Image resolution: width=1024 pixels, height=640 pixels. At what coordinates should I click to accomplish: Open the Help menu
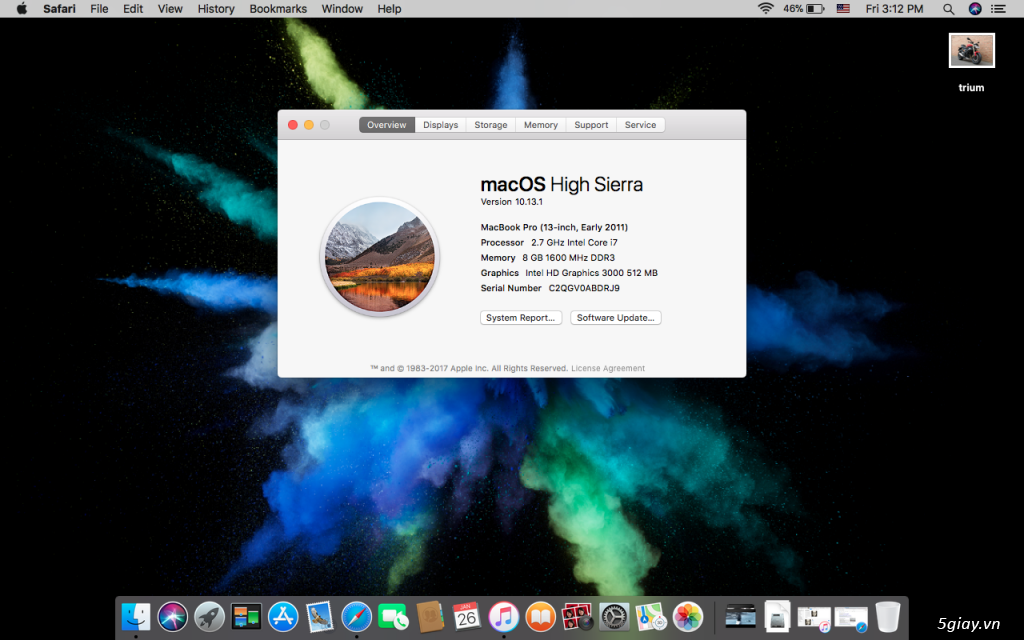[x=389, y=8]
